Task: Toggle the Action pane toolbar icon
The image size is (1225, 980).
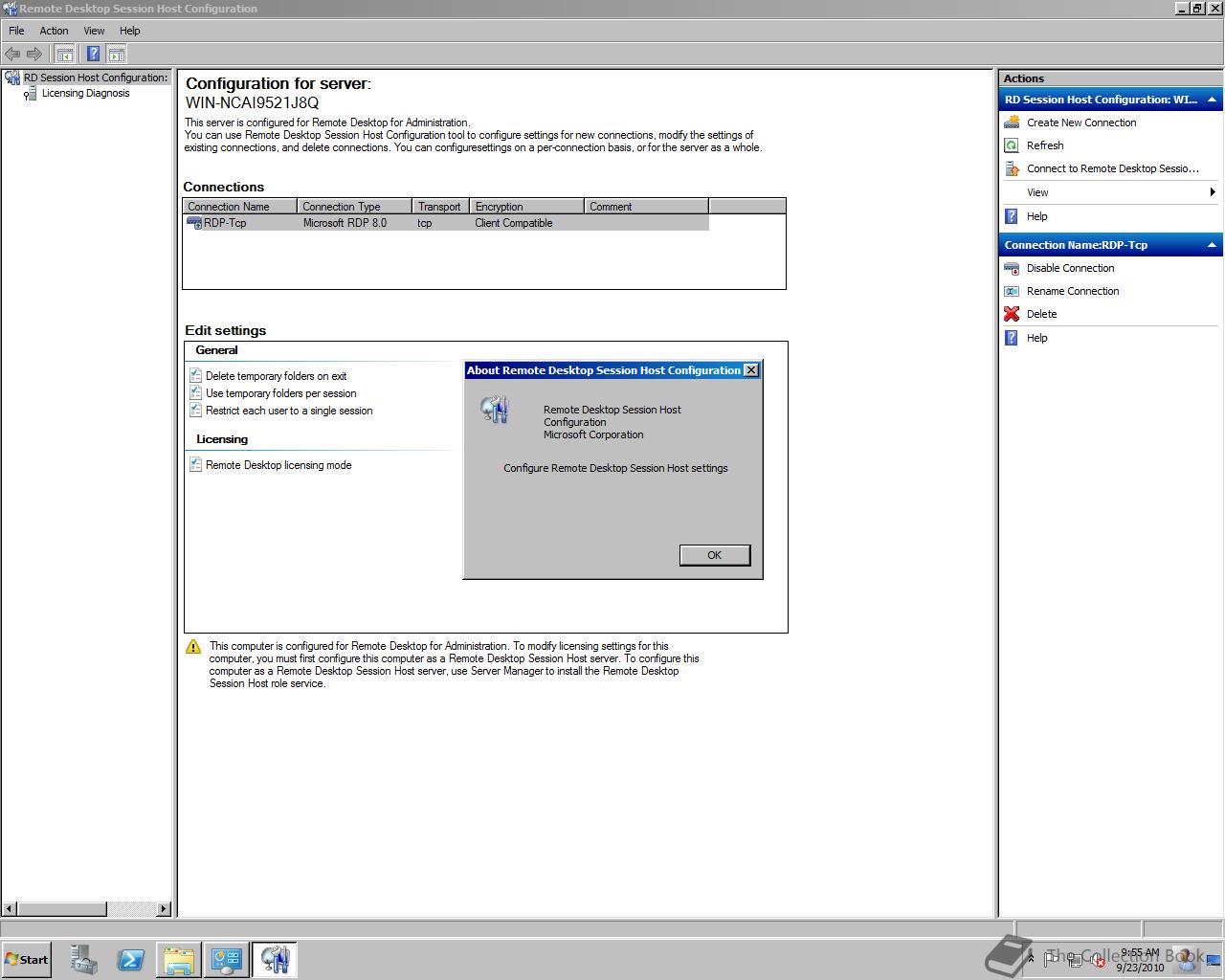Action: (117, 54)
